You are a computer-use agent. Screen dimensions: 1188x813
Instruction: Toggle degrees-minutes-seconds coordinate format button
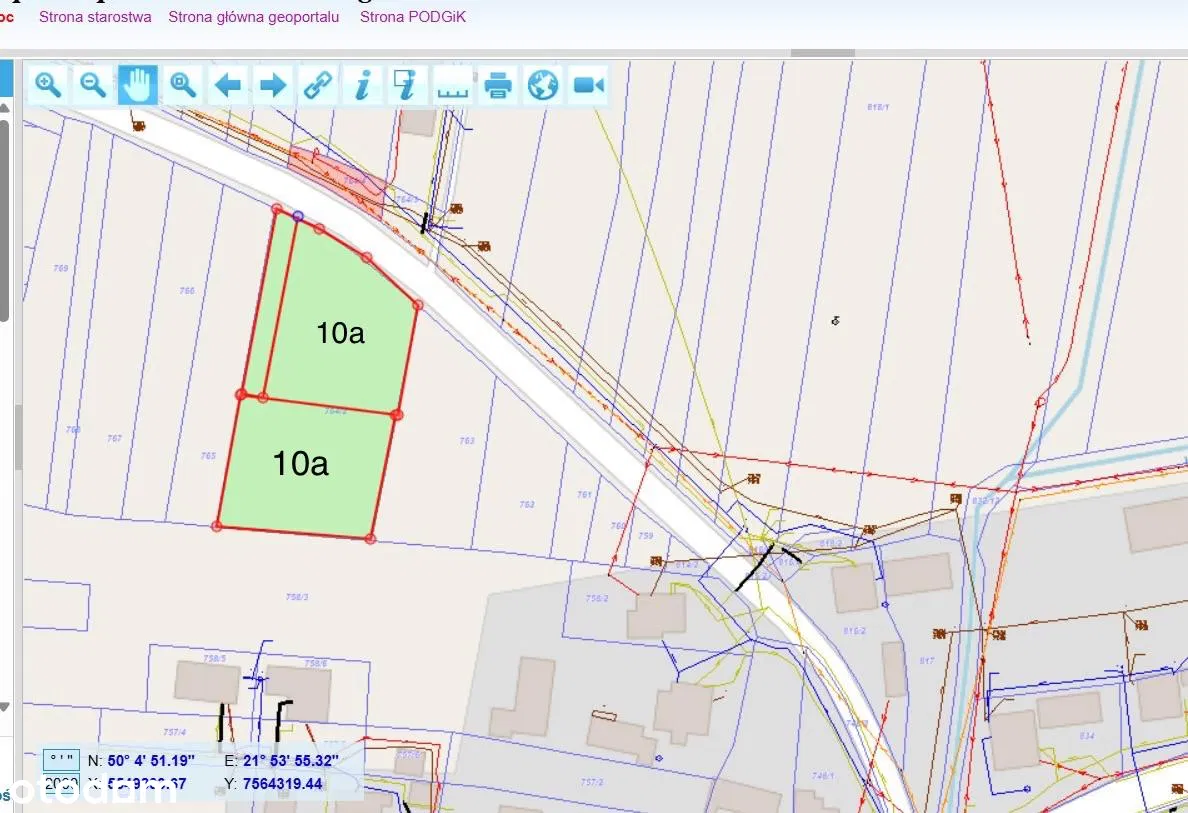pyautogui.click(x=60, y=760)
